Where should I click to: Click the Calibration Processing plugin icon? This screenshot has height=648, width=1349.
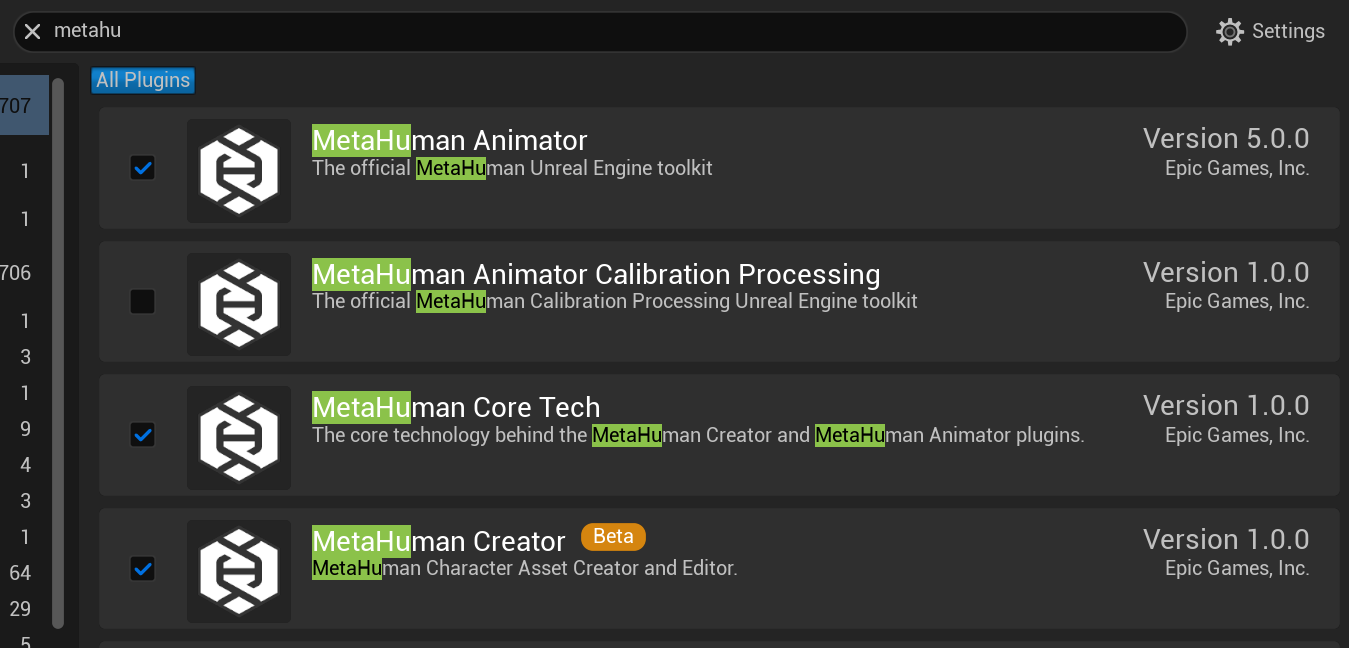[239, 304]
